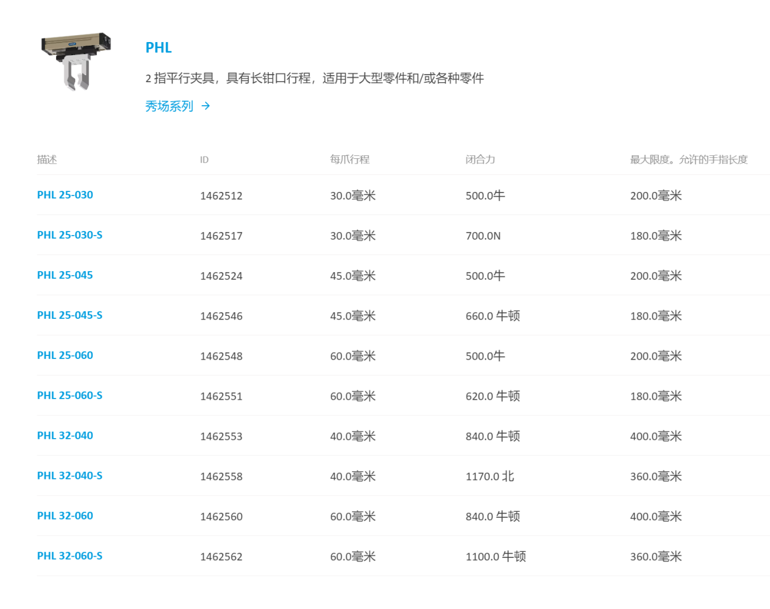Click the ID column header
This screenshot has width=770, height=609.
204,159
